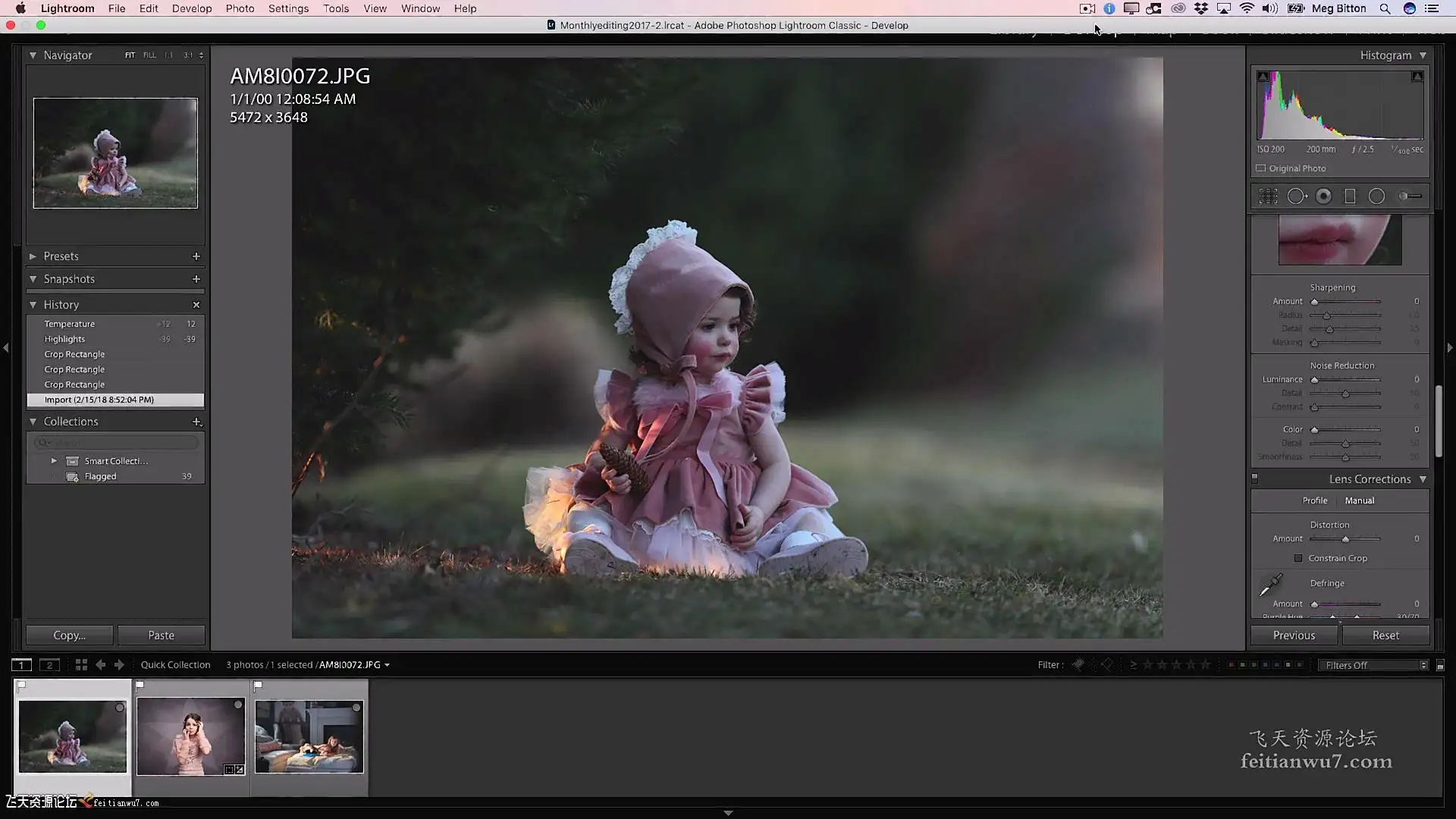The height and width of the screenshot is (819, 1456).
Task: Open the Graduated Filter tool
Action: click(x=1350, y=196)
